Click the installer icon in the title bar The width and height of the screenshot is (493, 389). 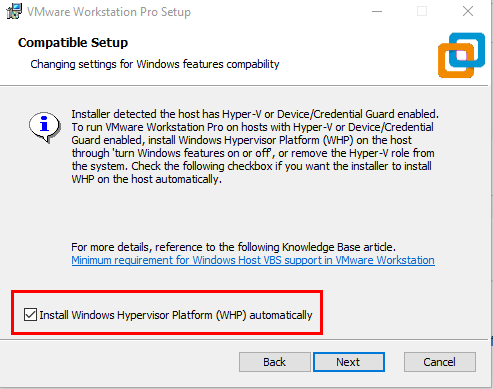click(14, 11)
